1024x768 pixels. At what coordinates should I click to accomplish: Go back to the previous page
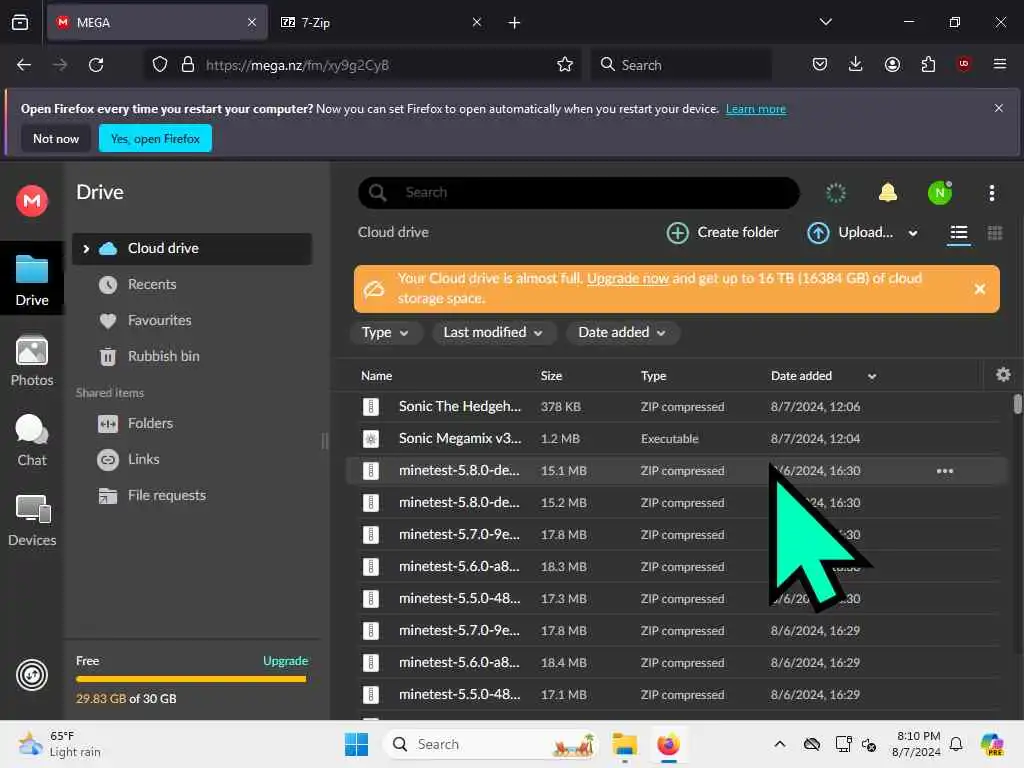[x=24, y=65]
